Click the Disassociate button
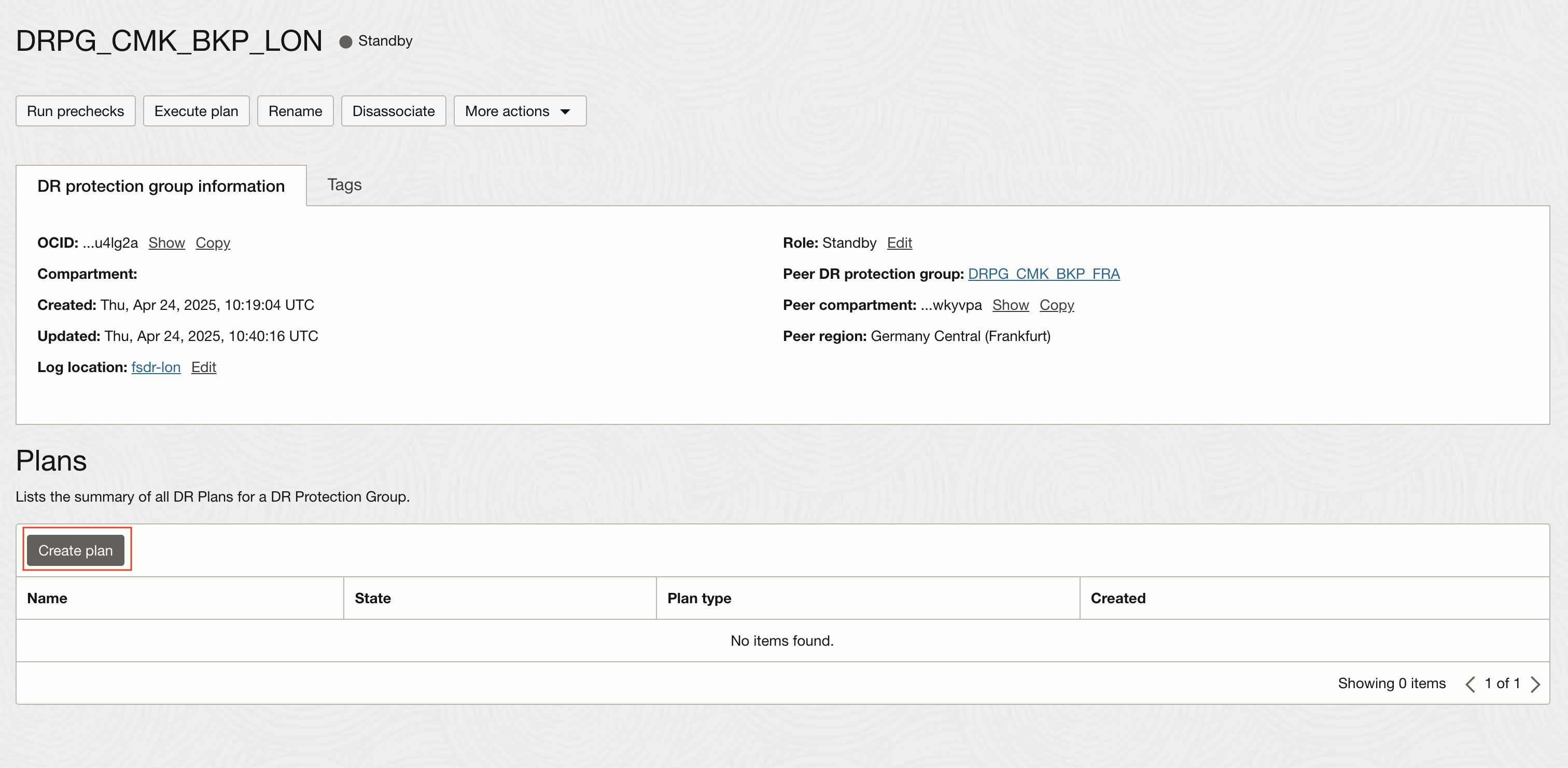Image resolution: width=1568 pixels, height=768 pixels. [393, 111]
